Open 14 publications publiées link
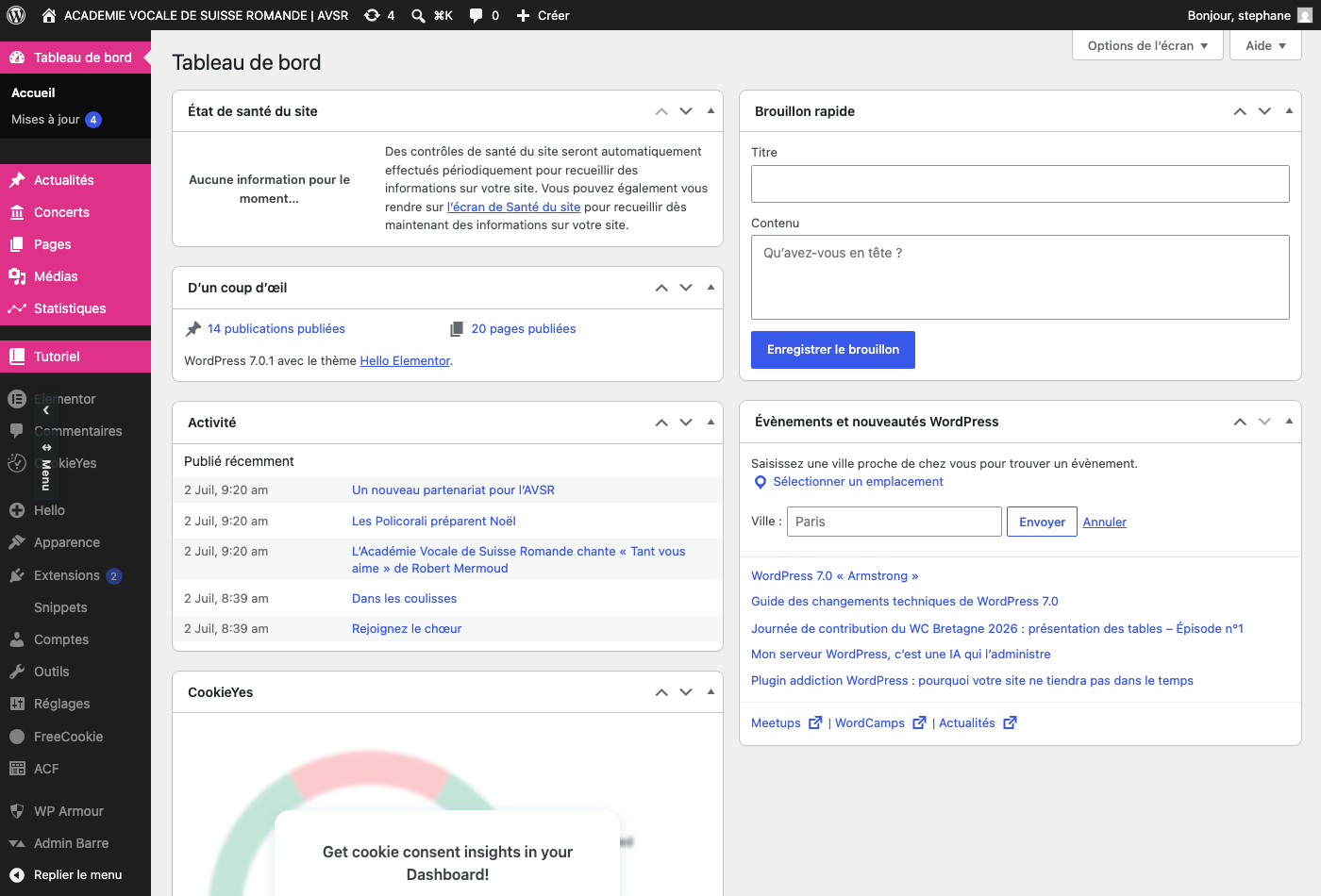 (276, 329)
